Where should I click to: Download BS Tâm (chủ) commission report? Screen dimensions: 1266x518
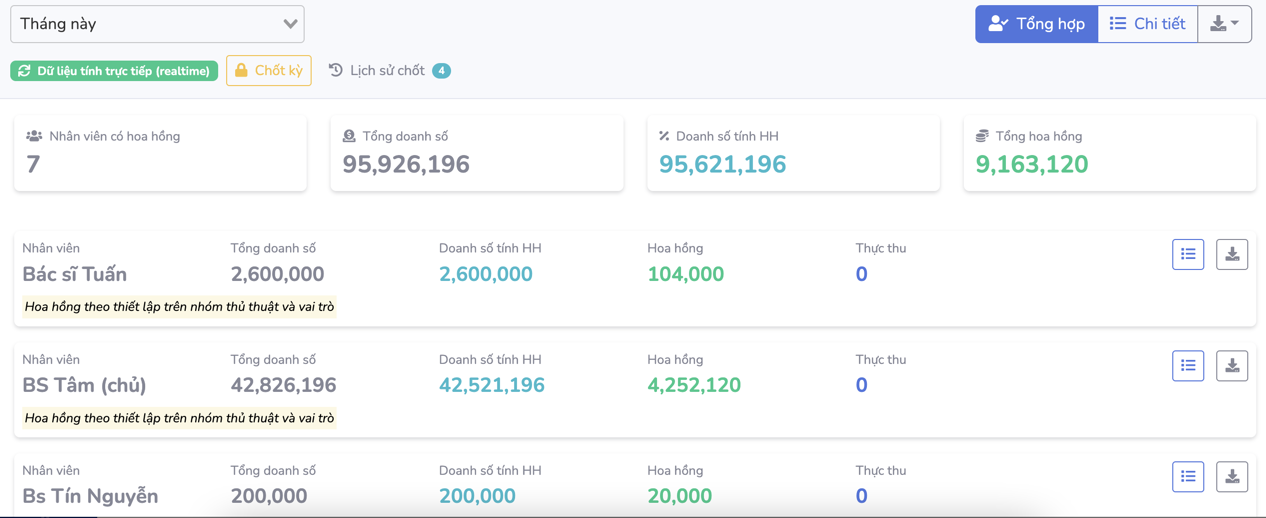[x=1232, y=366]
